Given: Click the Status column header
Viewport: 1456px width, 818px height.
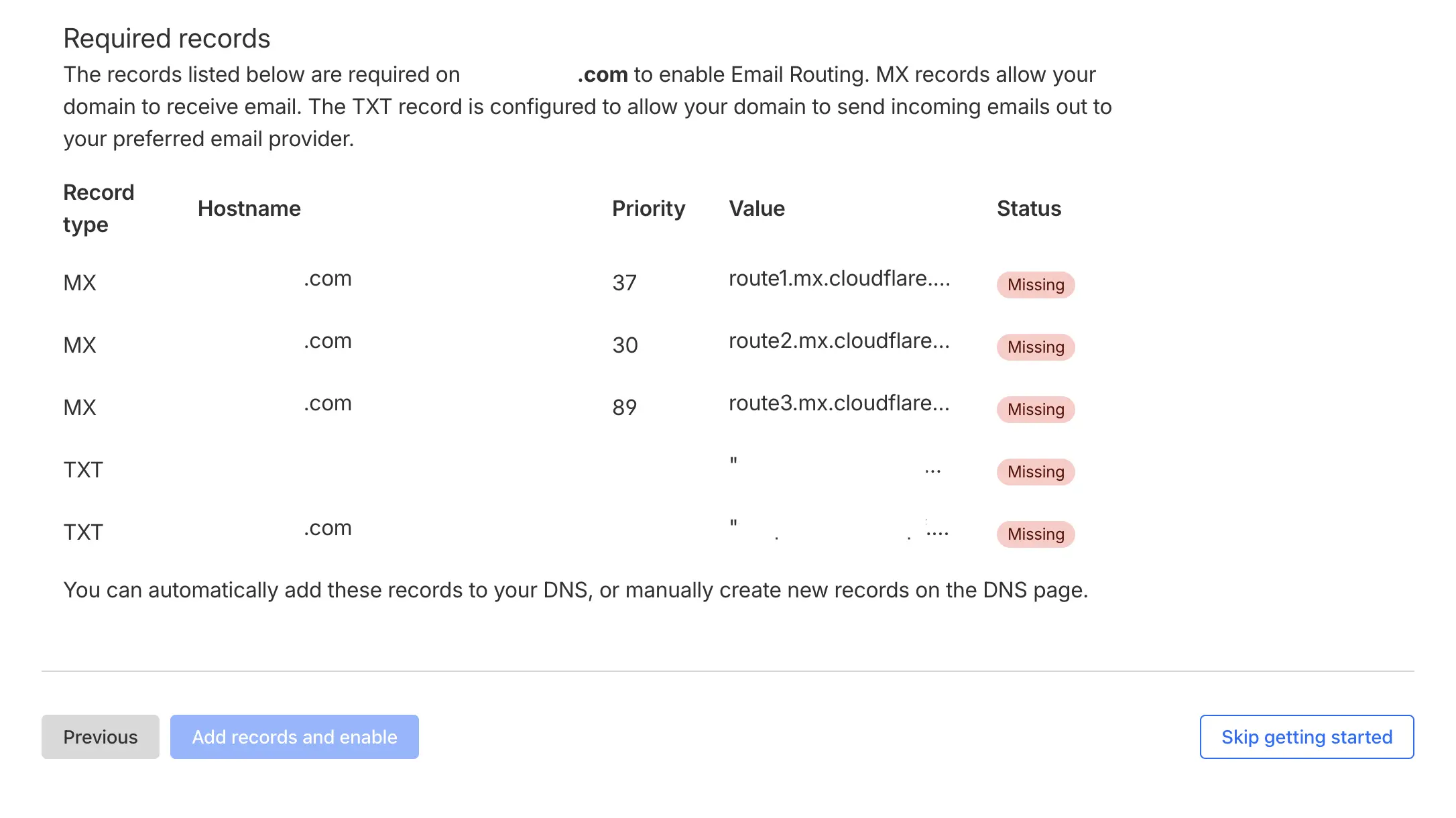Looking at the screenshot, I should pos(1029,209).
